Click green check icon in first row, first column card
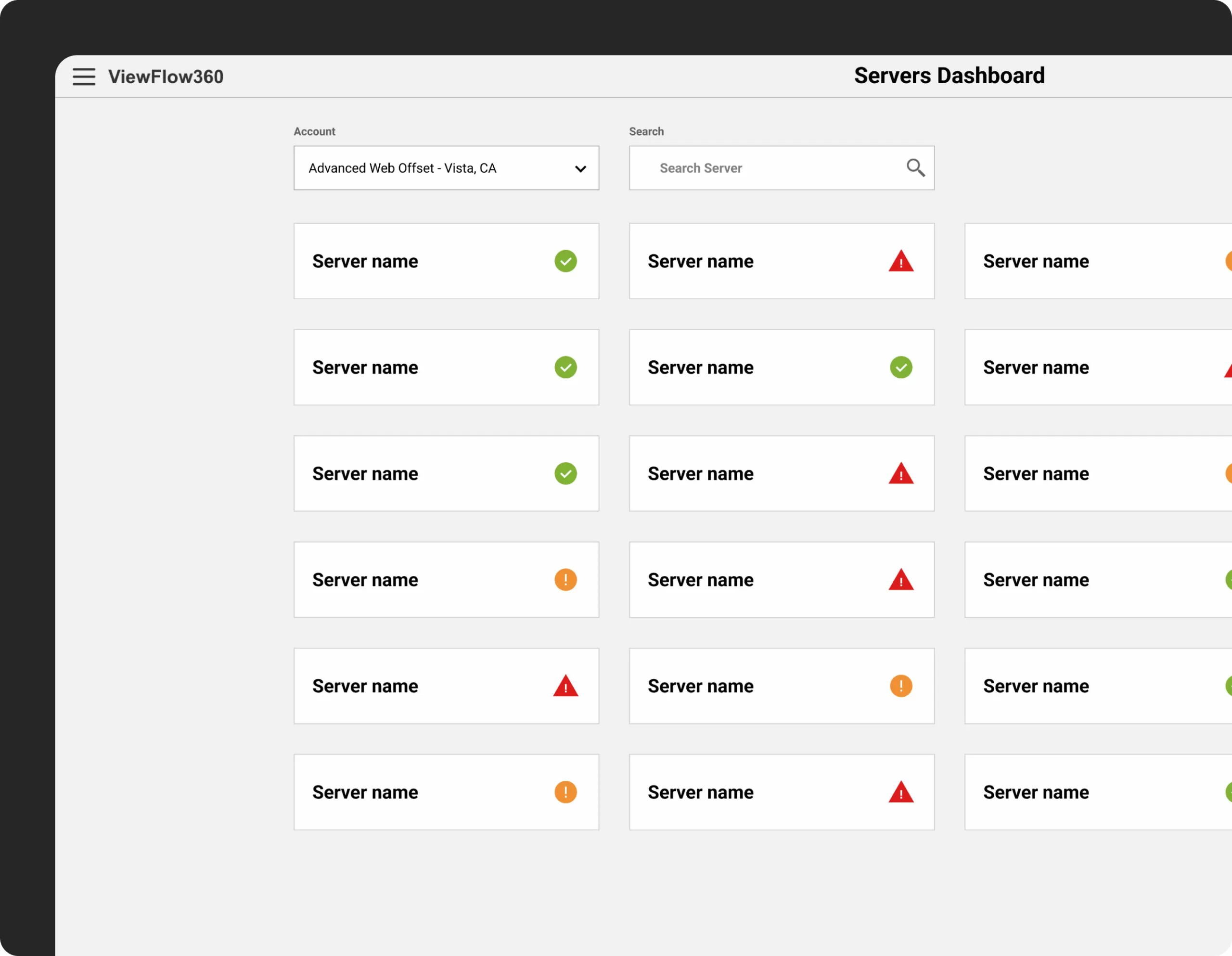The height and width of the screenshot is (956, 1232). [566, 261]
